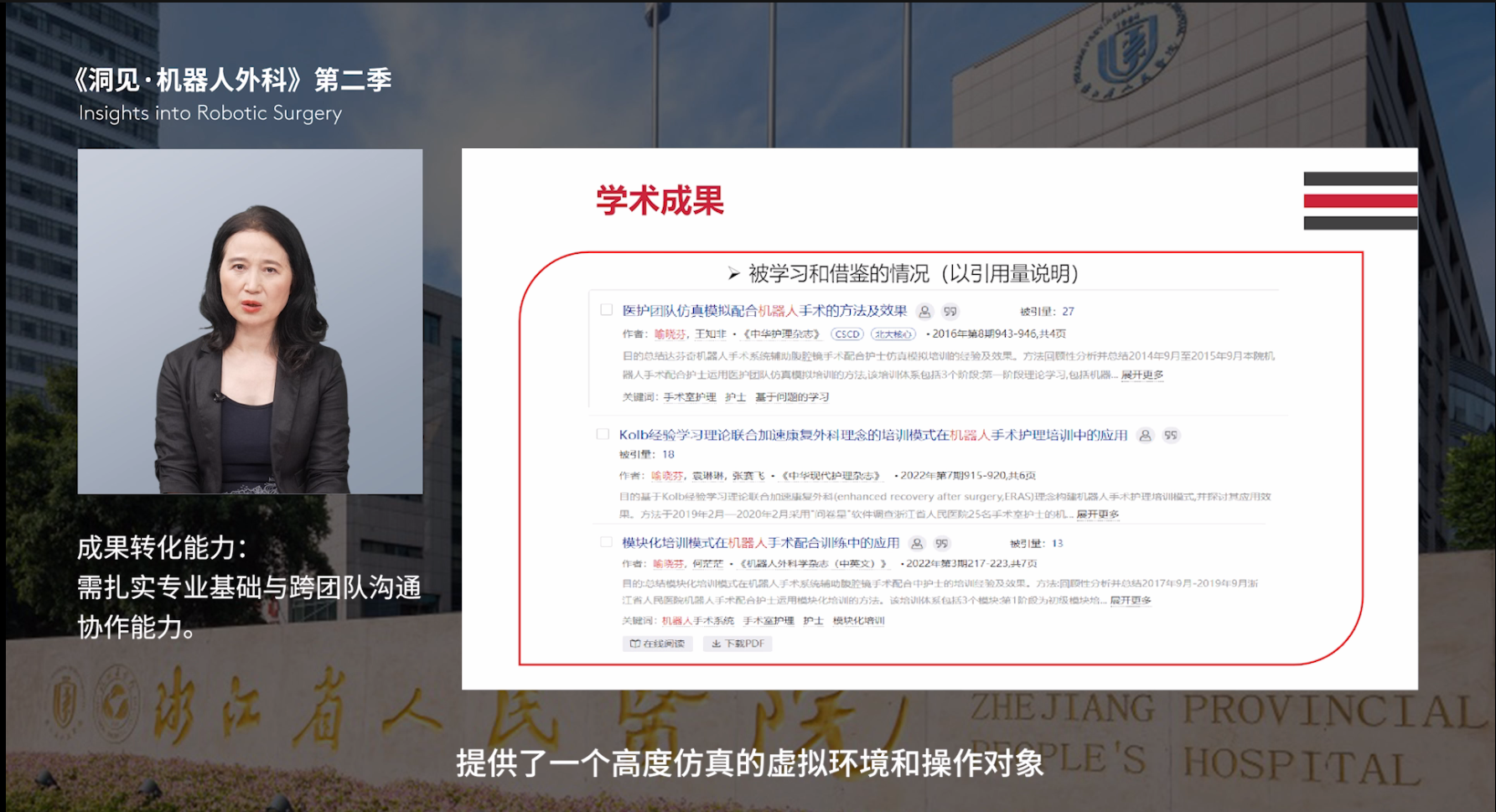Expand 展开更多 in the 模块化培训 article abstract

click(x=1131, y=601)
